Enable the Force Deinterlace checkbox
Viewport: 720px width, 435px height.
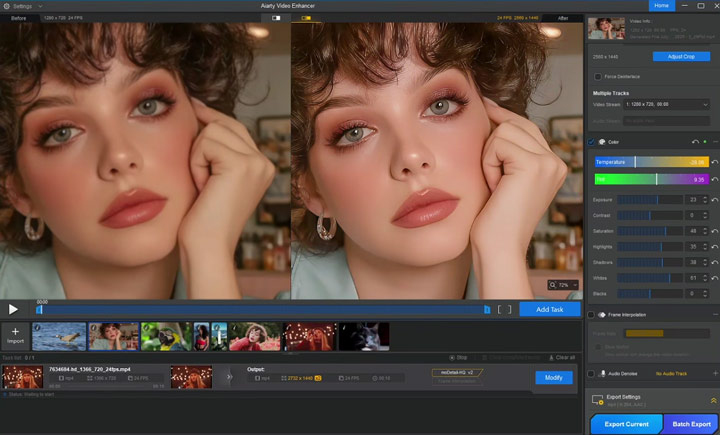click(597, 76)
